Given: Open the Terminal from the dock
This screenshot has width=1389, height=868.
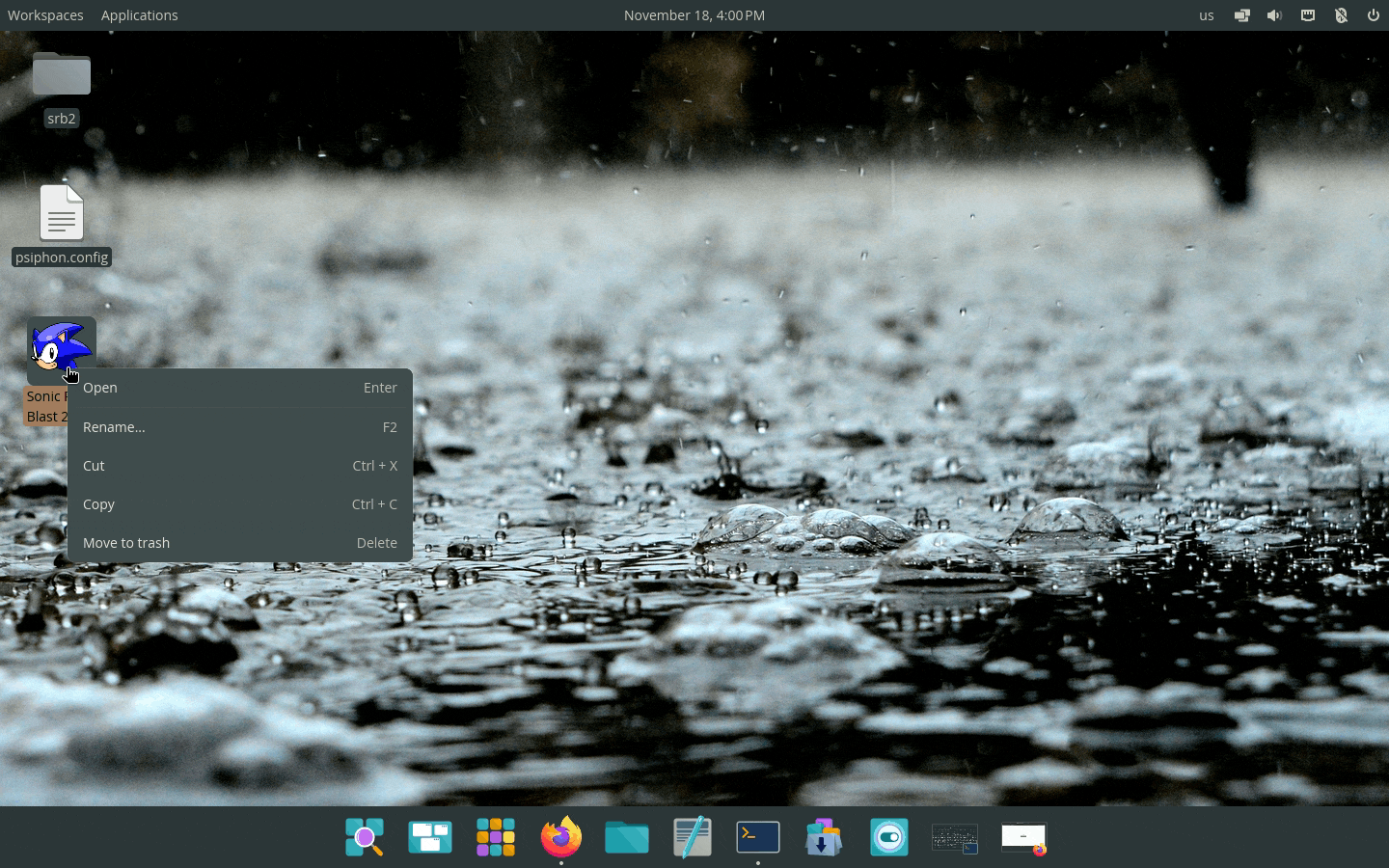Looking at the screenshot, I should 758,837.
